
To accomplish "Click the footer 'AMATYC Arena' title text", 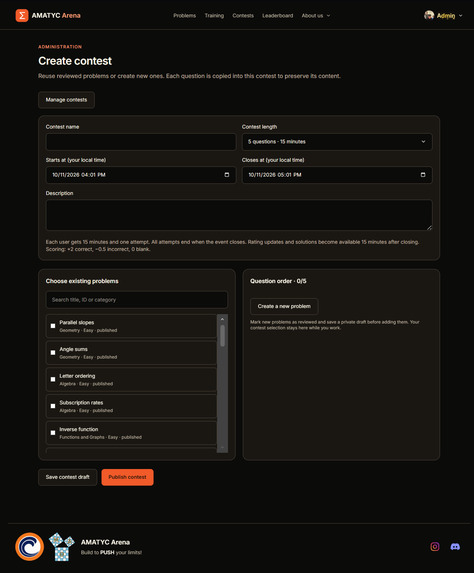I will point(105,542).
